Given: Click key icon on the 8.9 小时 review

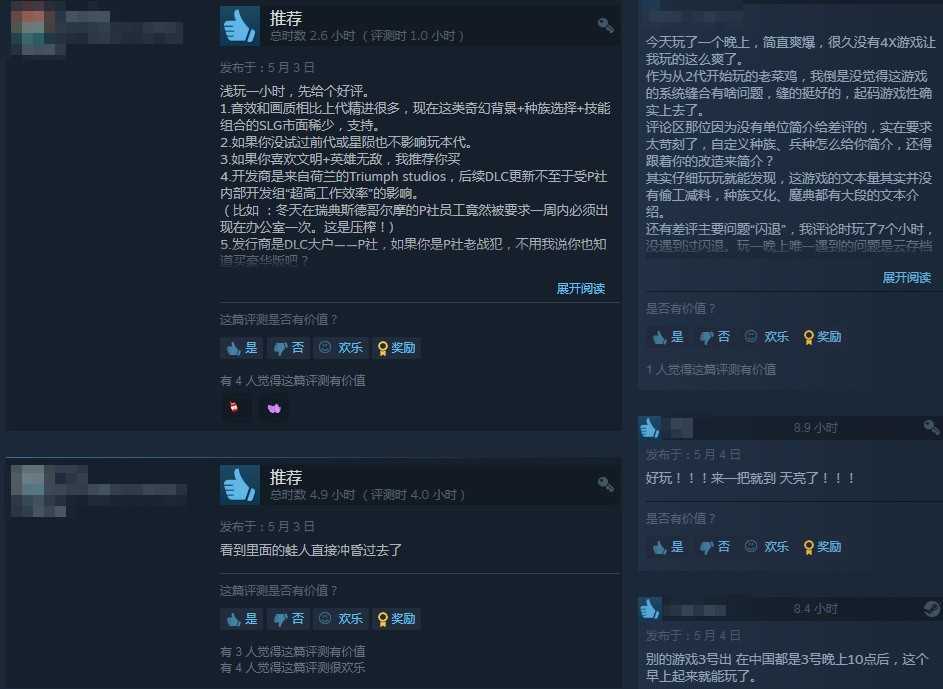Looking at the screenshot, I should point(932,427).
